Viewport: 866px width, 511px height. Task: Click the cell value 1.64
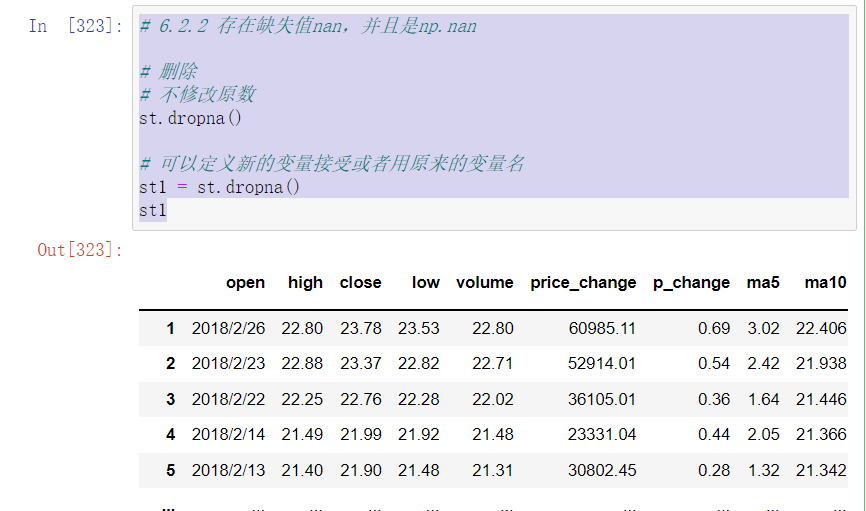(x=764, y=399)
